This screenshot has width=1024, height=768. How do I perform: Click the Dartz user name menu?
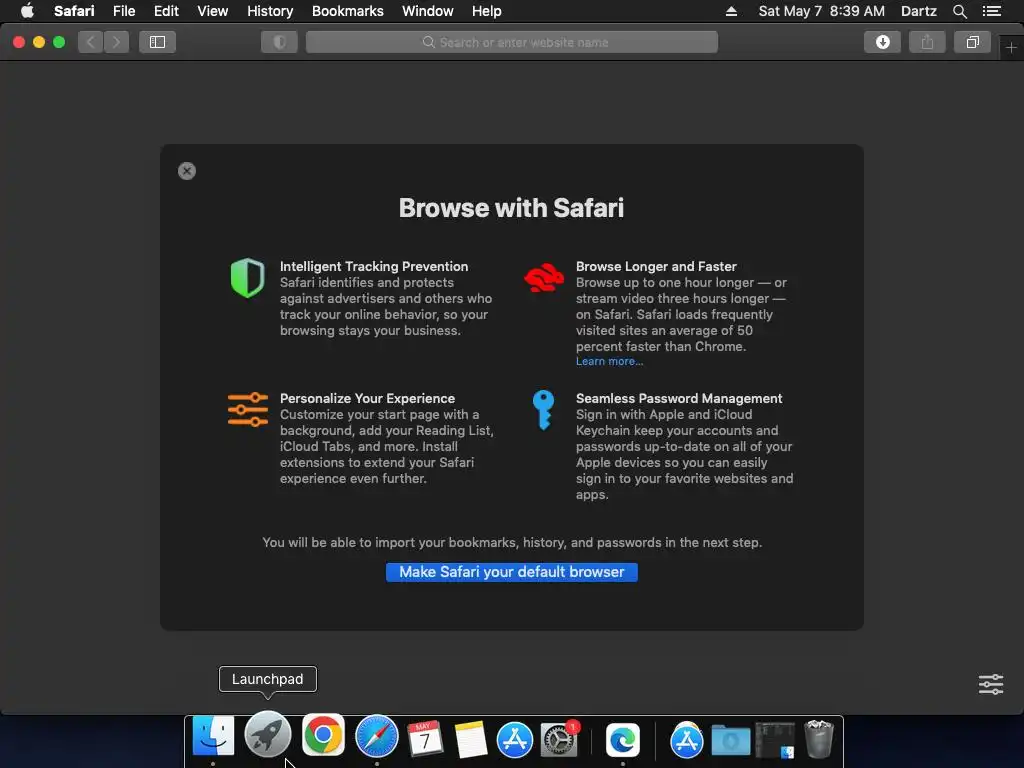[918, 11]
